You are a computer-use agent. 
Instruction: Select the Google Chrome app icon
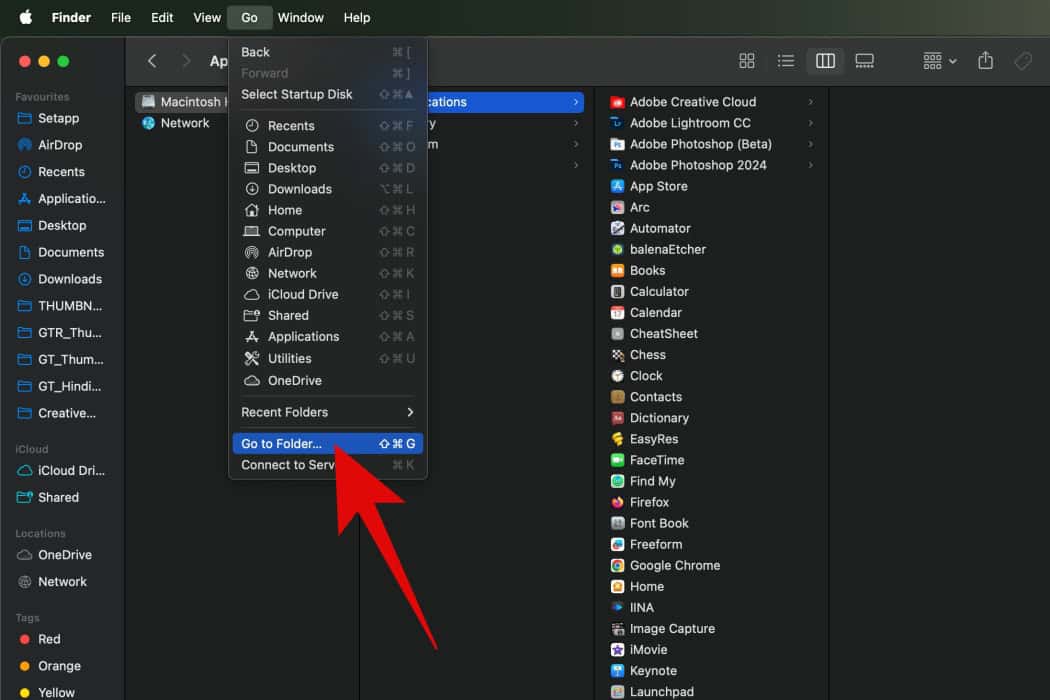[x=618, y=565]
